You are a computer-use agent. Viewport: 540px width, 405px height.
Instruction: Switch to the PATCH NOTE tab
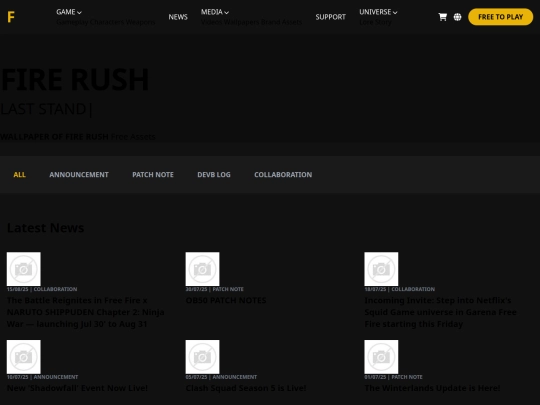pos(153,175)
